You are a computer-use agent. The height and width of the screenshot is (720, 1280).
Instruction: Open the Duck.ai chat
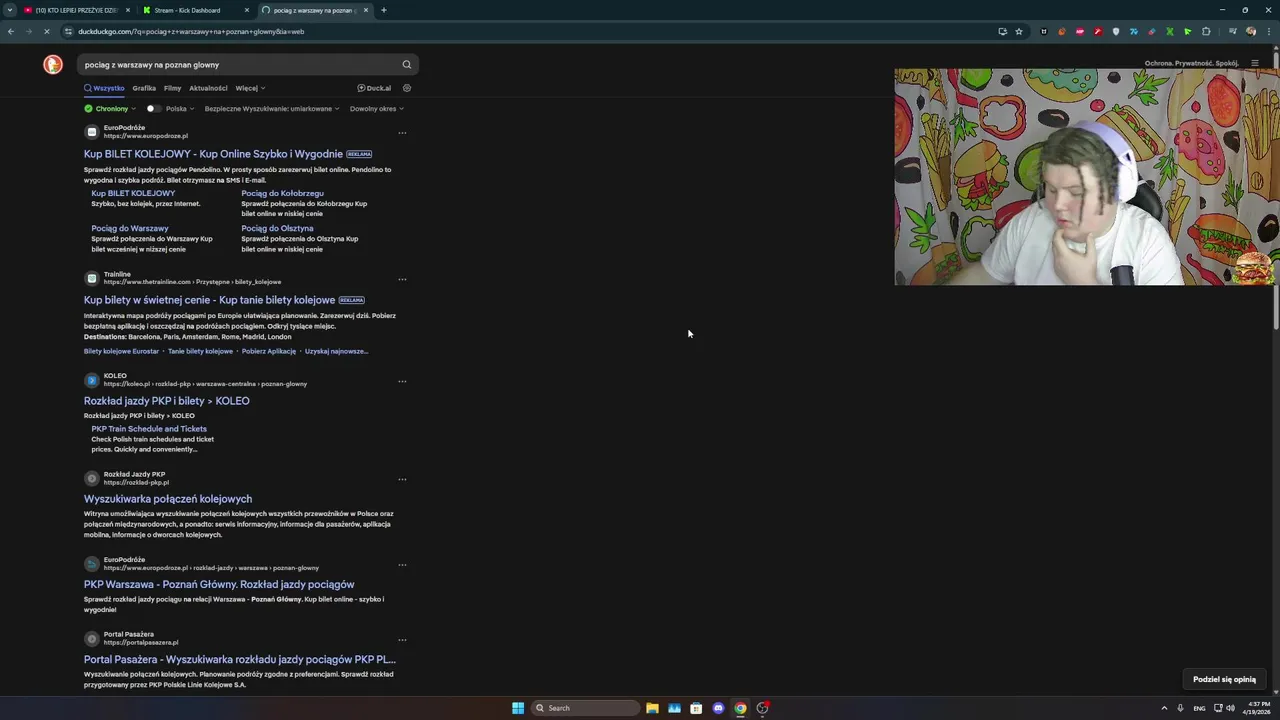374,88
